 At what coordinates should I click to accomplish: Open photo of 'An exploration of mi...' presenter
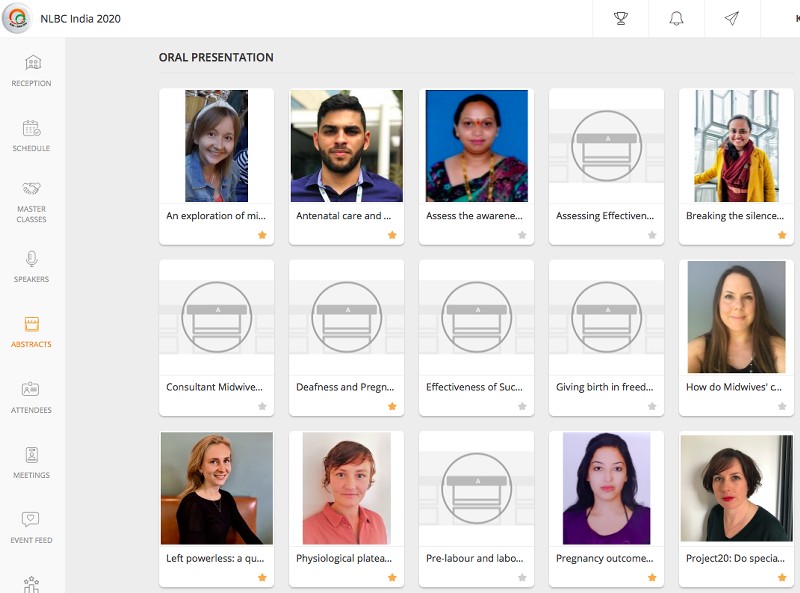click(x=216, y=146)
